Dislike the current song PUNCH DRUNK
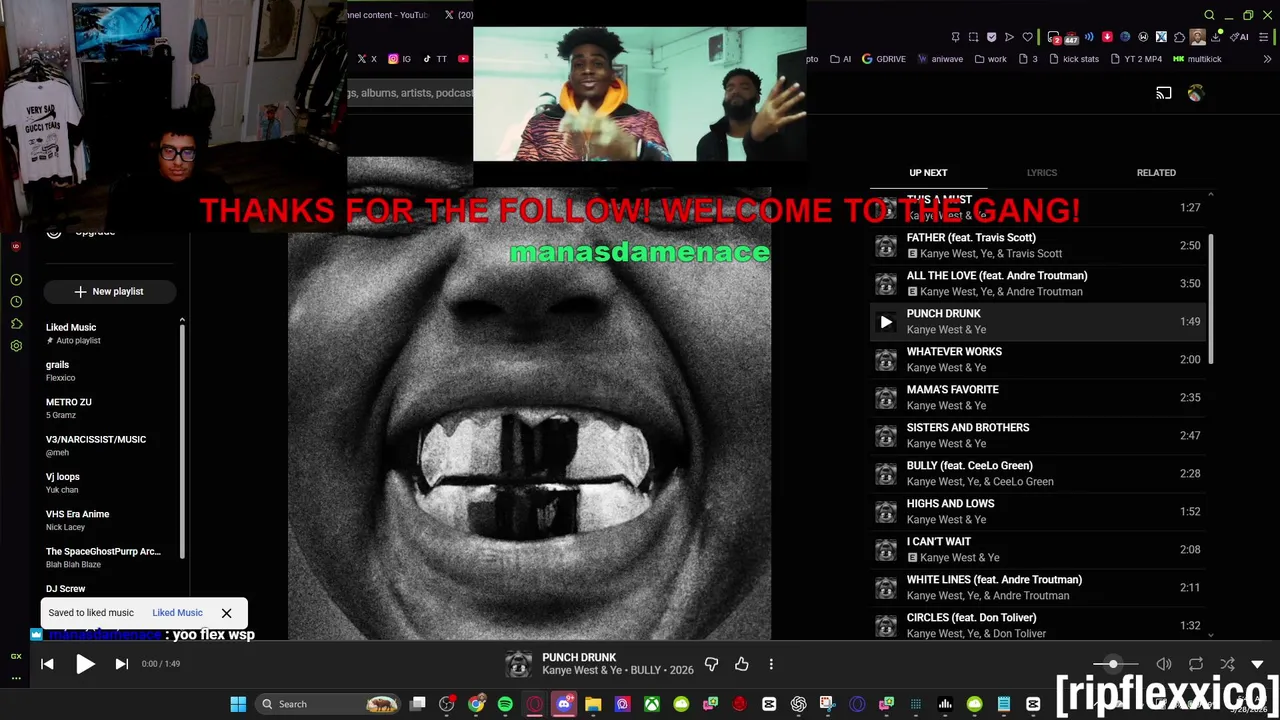 (711, 664)
